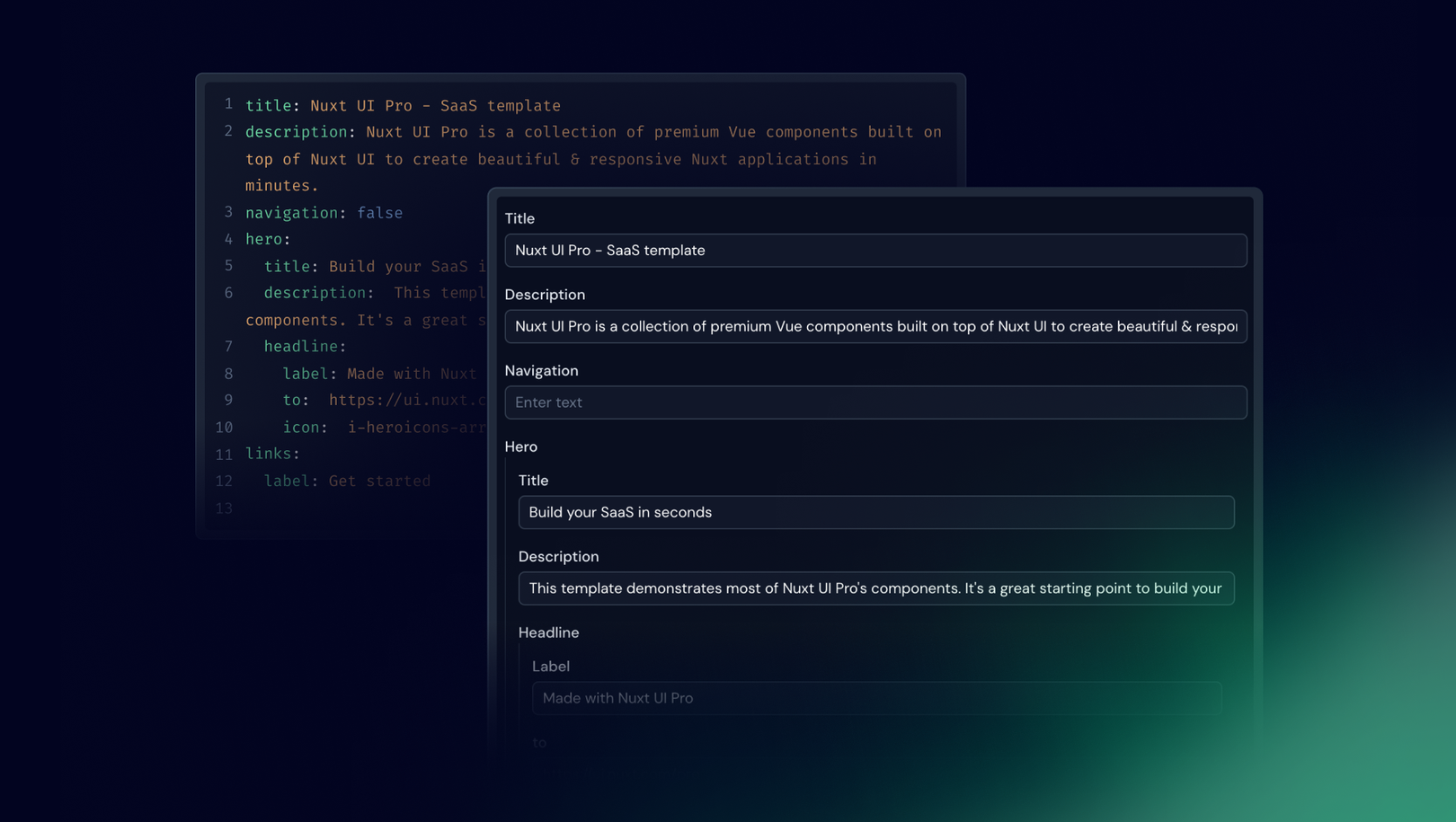
Task: Place cursor on hero: line in editor
Action: tap(266, 239)
